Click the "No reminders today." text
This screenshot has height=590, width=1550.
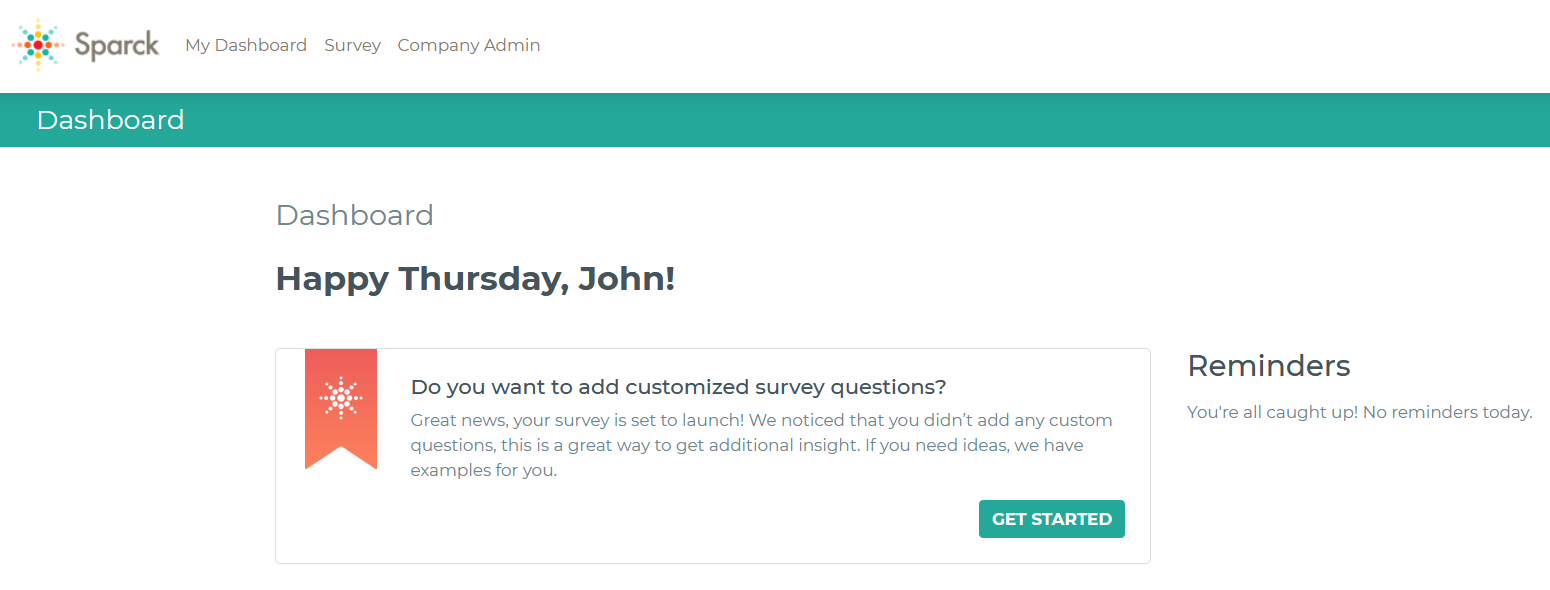point(1448,412)
